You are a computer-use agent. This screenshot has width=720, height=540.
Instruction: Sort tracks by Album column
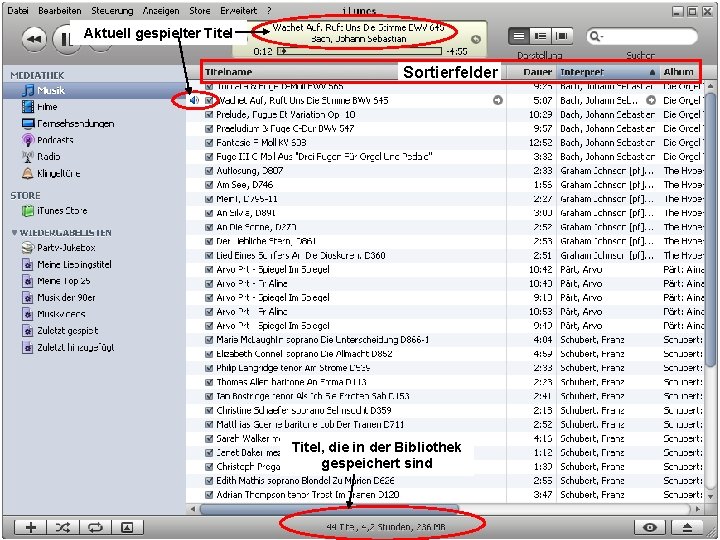click(x=679, y=72)
